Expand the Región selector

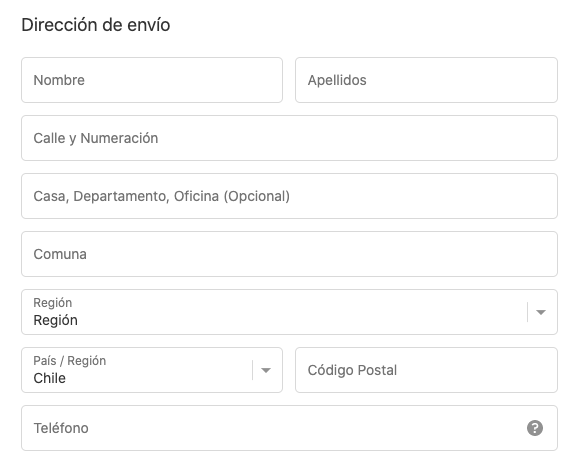click(x=289, y=312)
